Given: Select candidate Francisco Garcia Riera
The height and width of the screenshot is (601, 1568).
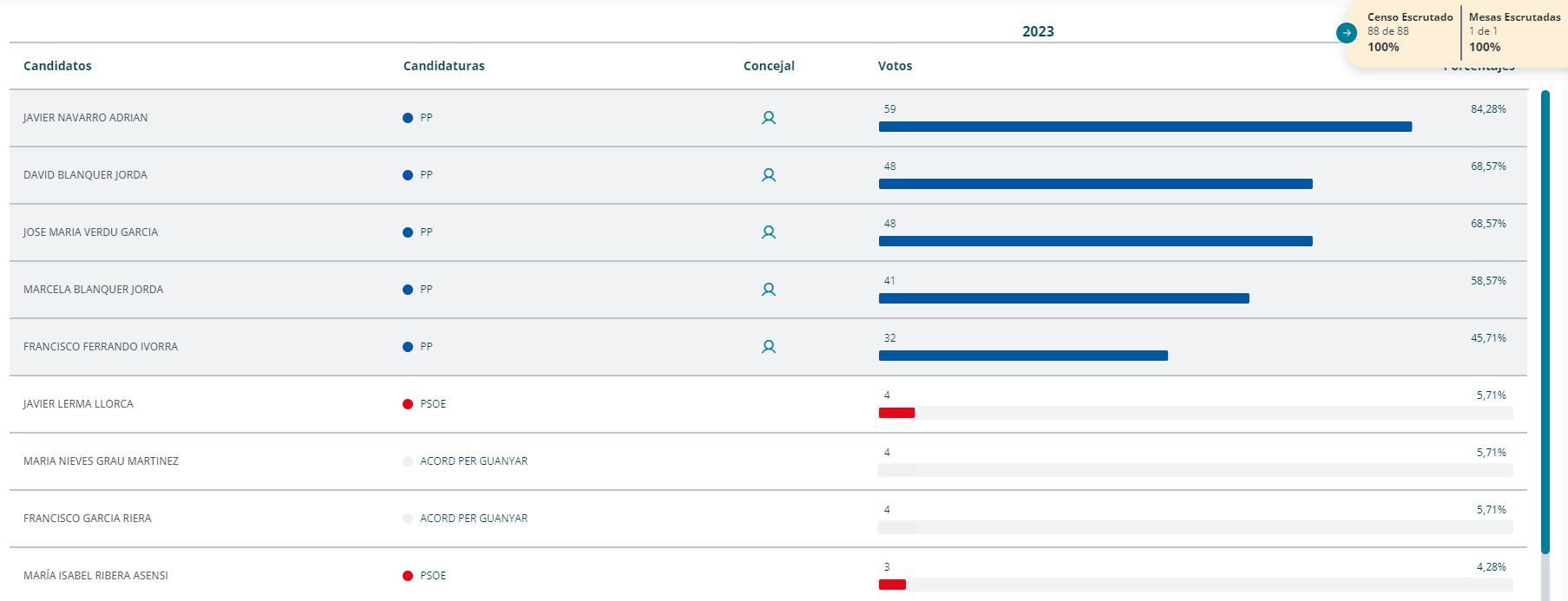Looking at the screenshot, I should [x=87, y=519].
